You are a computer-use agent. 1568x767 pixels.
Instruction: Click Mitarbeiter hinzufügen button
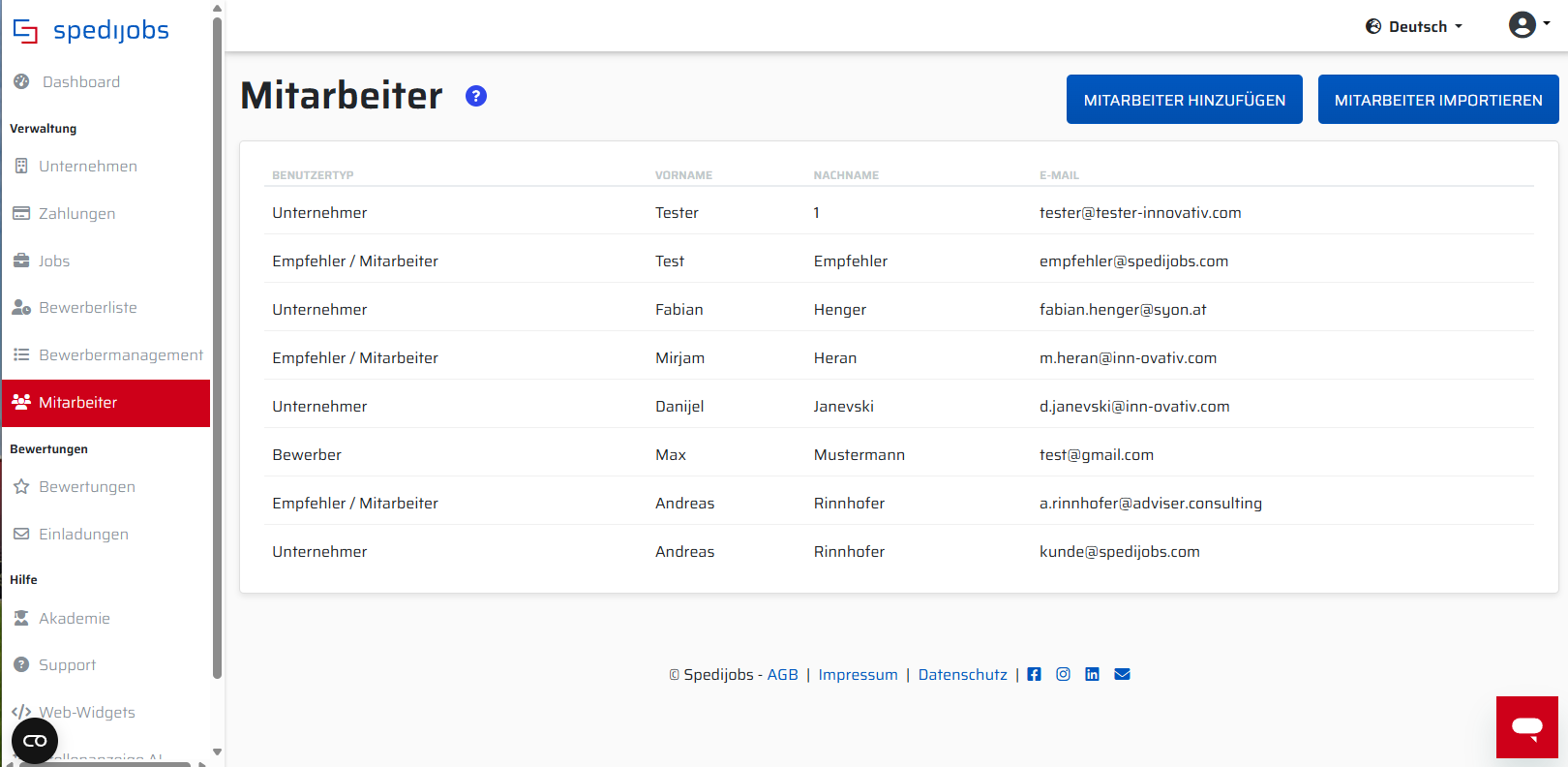(x=1185, y=100)
